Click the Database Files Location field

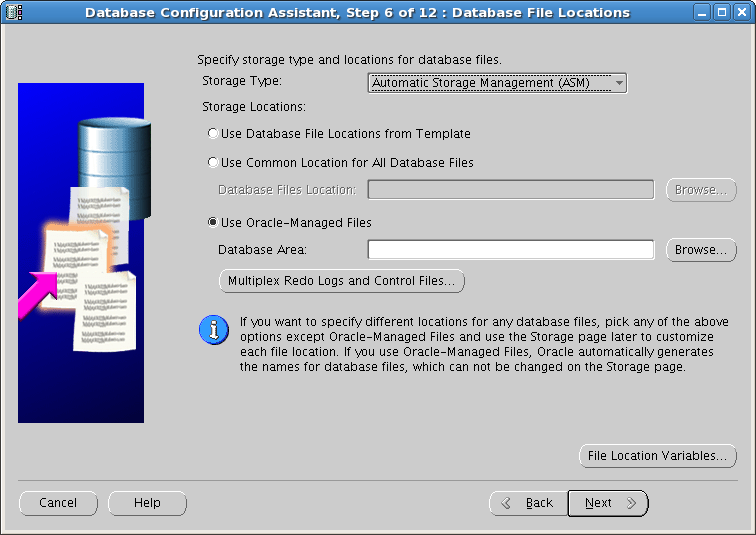(x=511, y=189)
